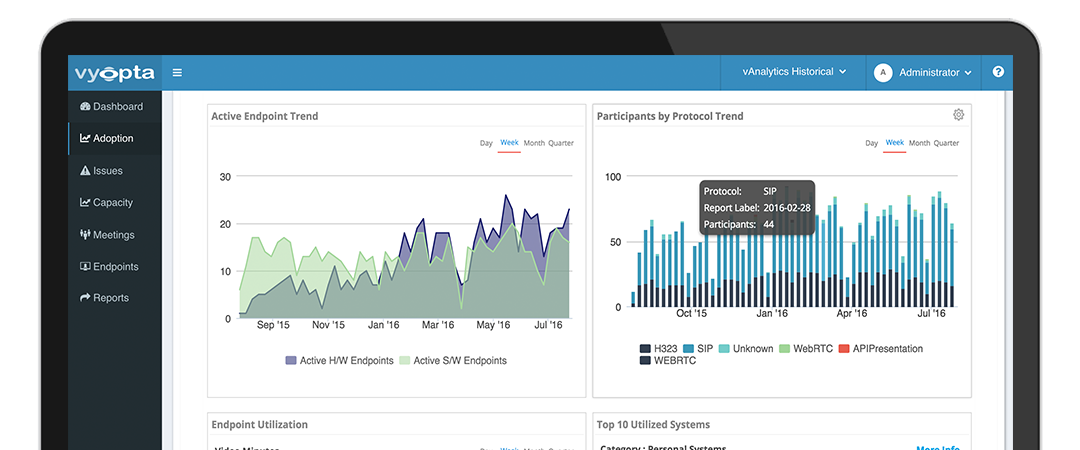Click the Capacity chart icon
This screenshot has width=1080, height=450.
85,203
